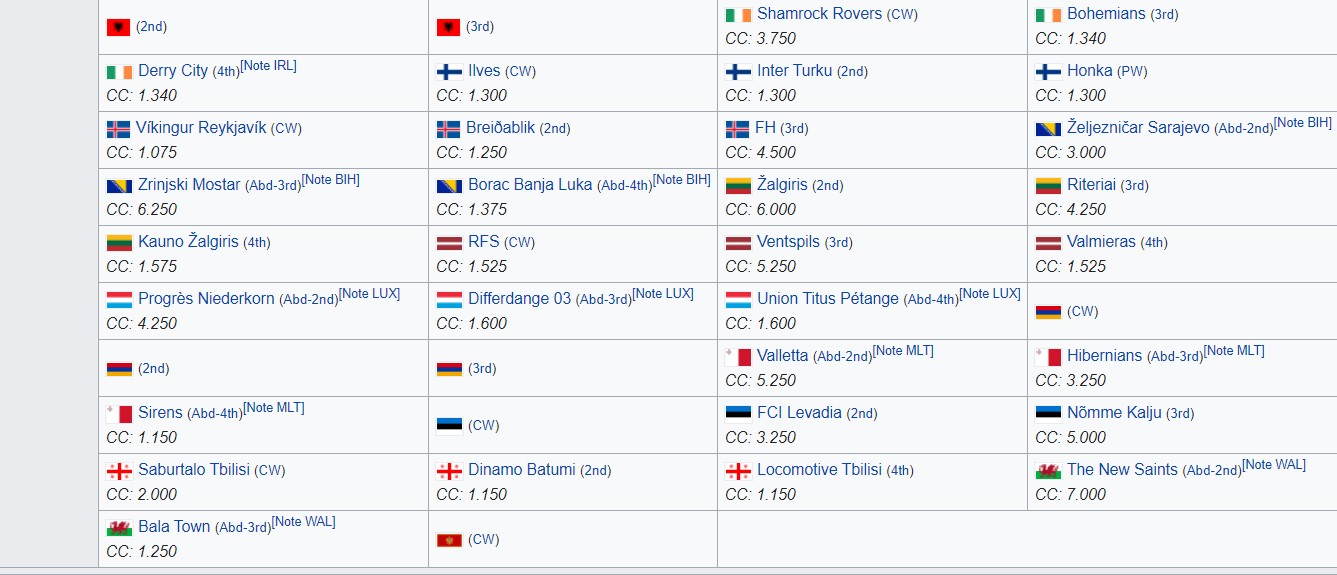The height and width of the screenshot is (575, 1337).
Task: Follow the Note IRL reference after Derry City
Action: tap(268, 66)
